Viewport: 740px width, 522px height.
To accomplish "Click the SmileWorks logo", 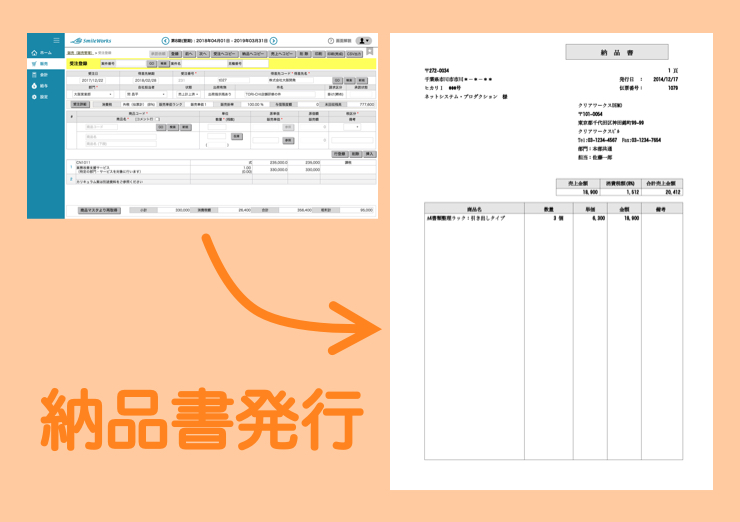I will 91,41.
